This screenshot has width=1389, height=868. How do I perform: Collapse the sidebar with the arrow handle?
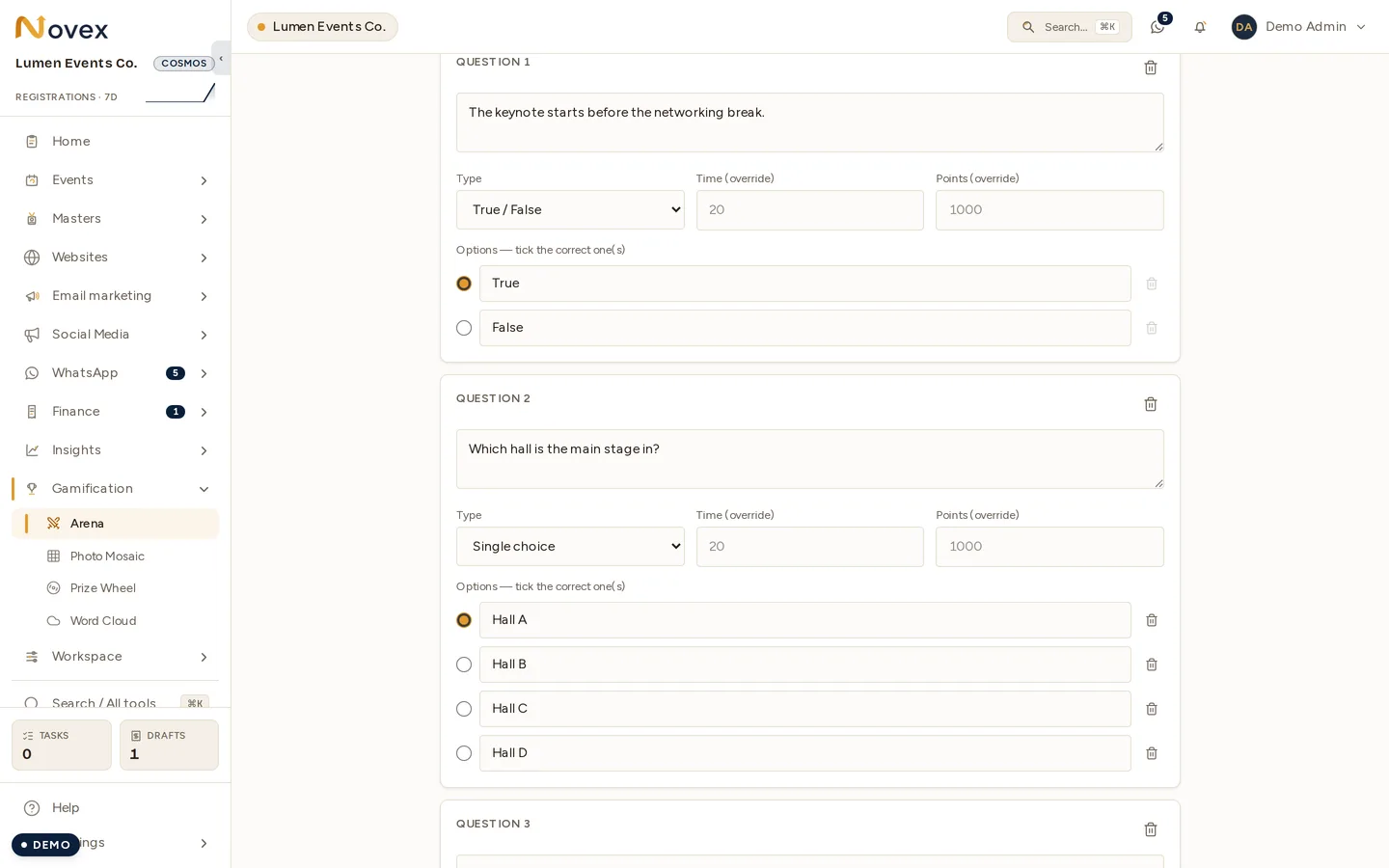(x=221, y=58)
